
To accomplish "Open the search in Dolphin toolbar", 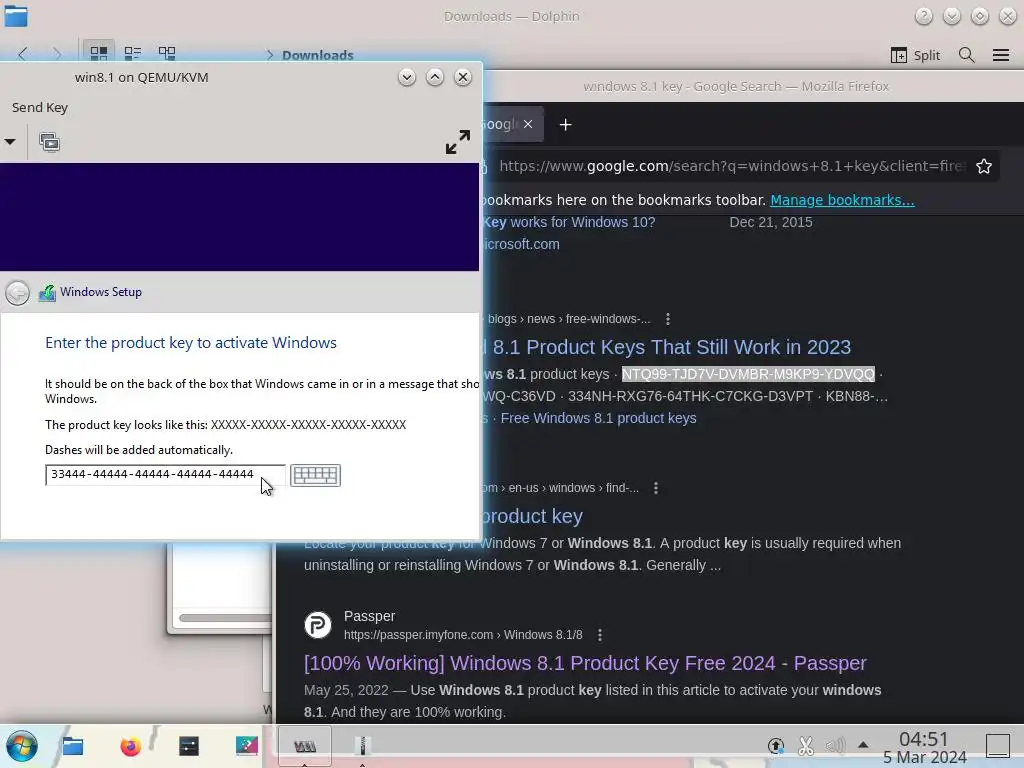I will coord(967,55).
